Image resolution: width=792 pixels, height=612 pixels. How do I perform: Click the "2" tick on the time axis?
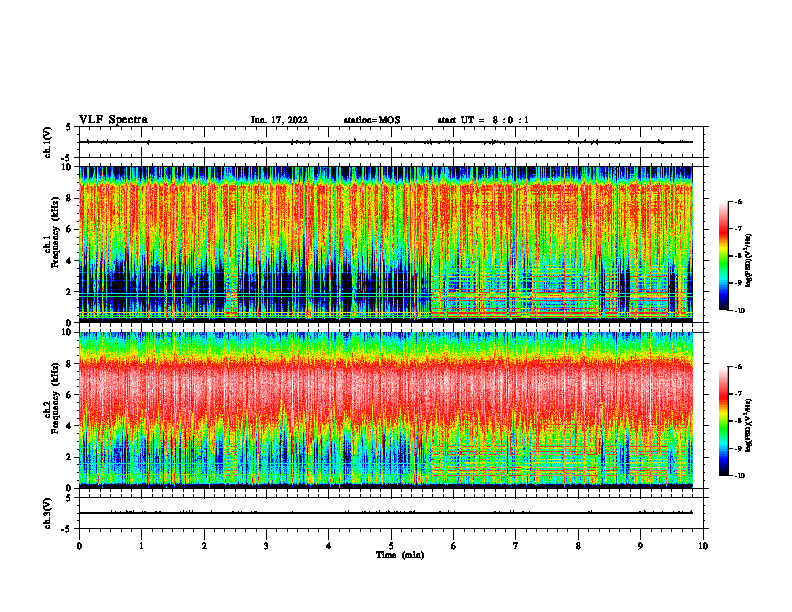tap(204, 546)
